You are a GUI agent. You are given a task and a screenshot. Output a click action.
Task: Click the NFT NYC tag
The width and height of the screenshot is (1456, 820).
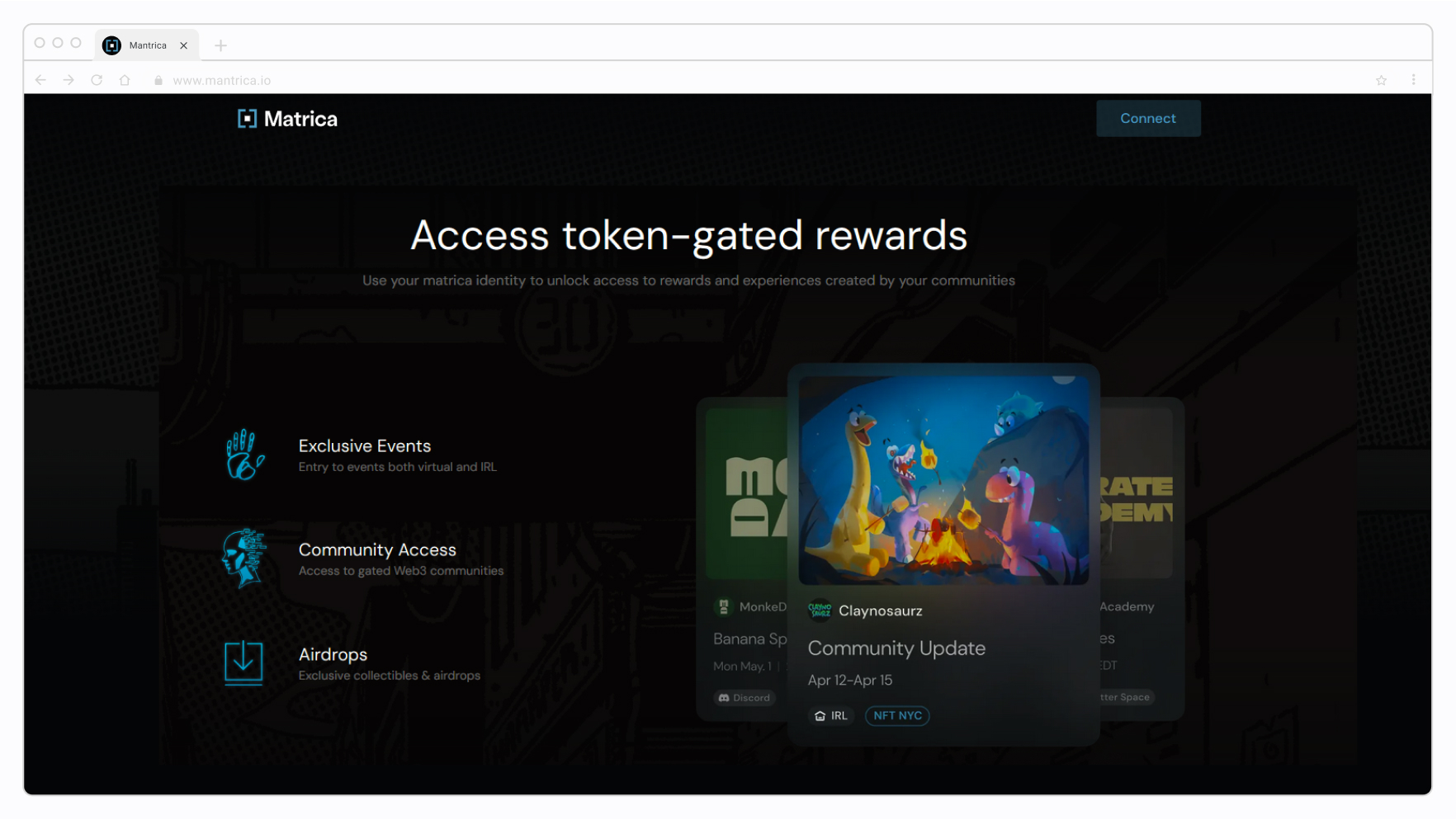coord(897,716)
